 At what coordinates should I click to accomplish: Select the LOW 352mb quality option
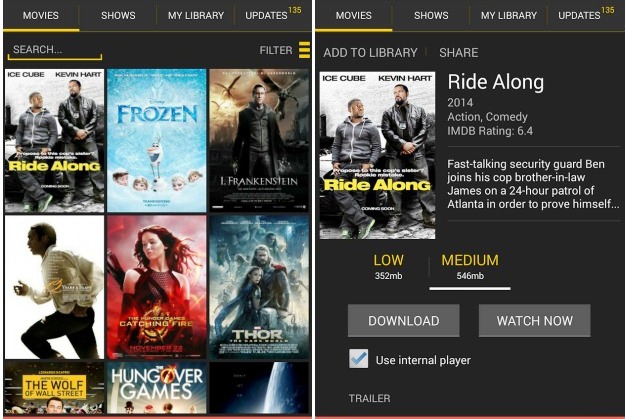[x=388, y=266]
